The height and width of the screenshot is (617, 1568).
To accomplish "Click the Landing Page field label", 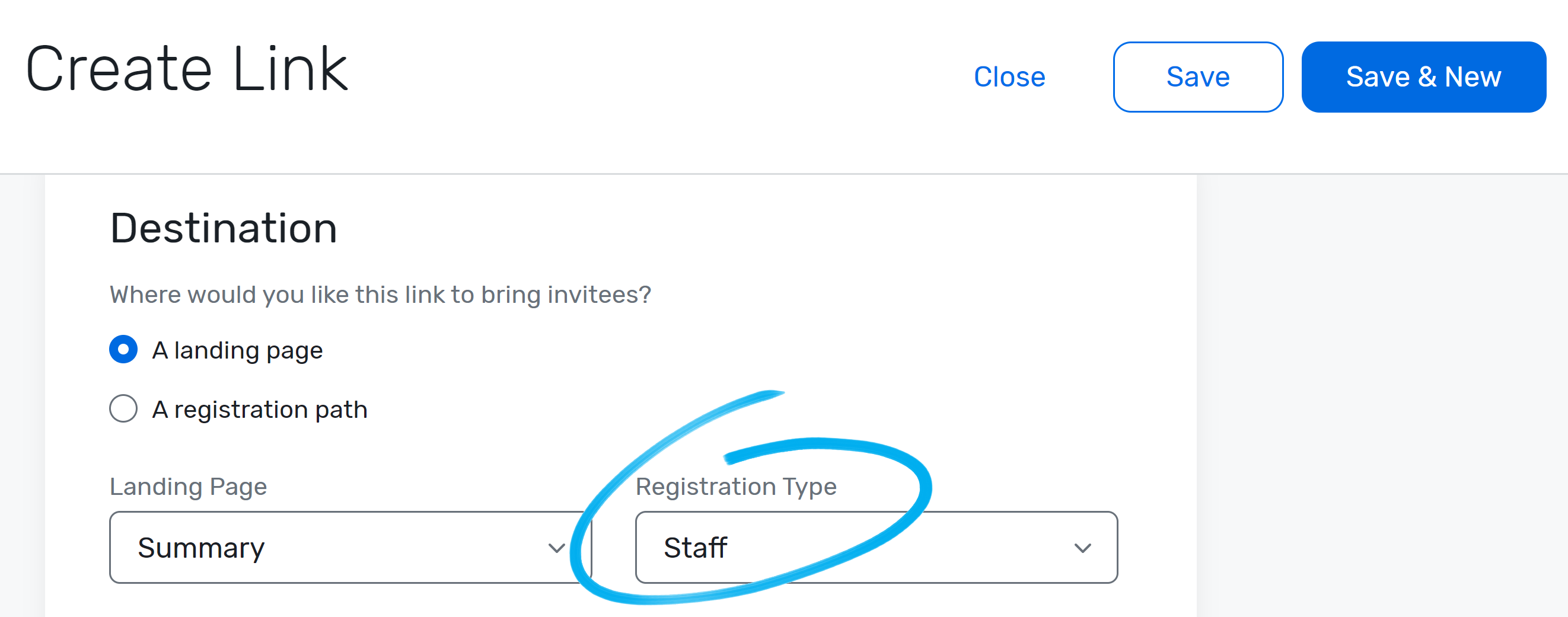I will 187,486.
